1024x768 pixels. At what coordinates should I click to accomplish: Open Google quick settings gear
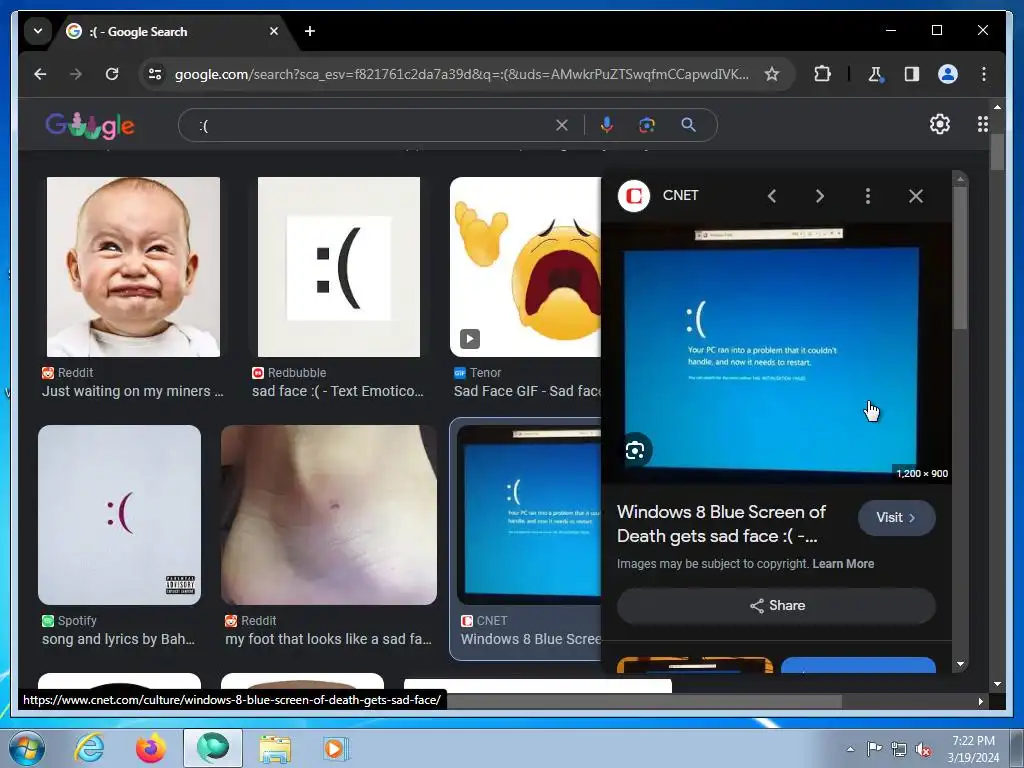940,124
